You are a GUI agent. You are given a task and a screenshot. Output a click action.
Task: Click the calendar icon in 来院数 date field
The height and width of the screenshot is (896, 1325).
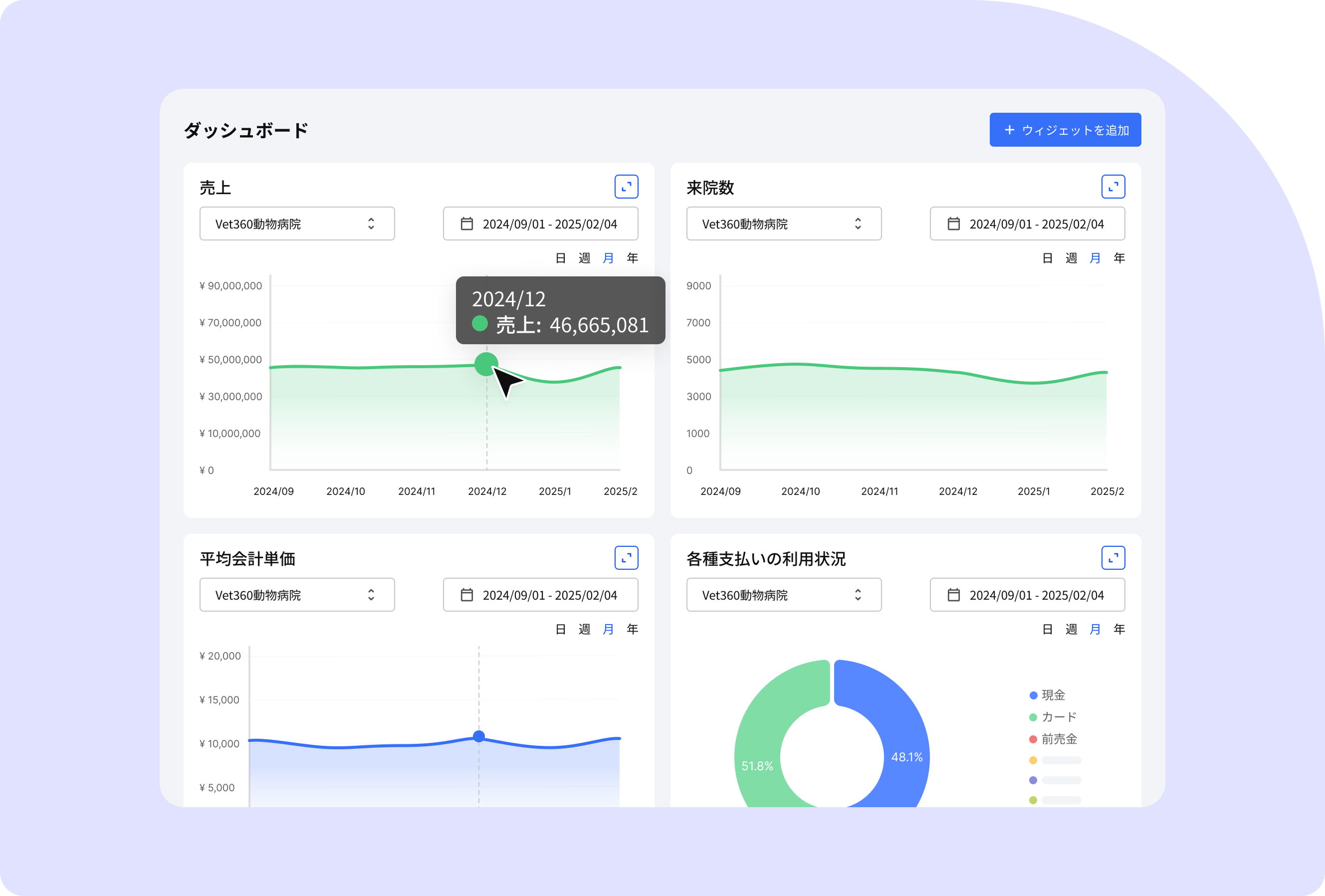tap(953, 224)
